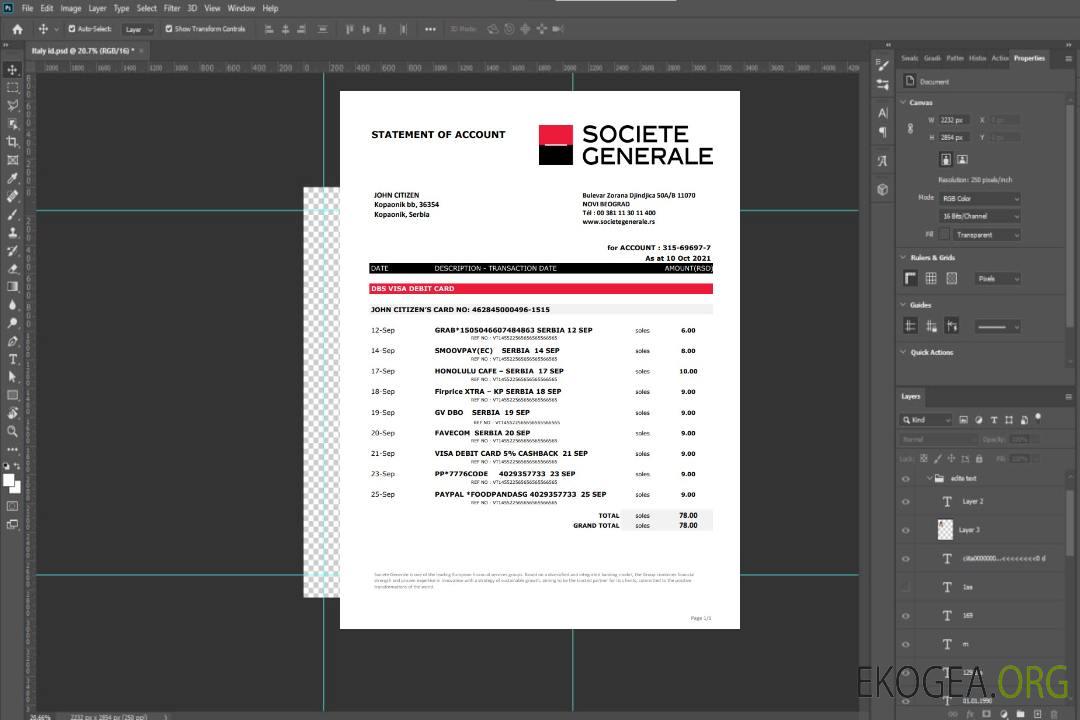1080x720 pixels.
Task: Switch to the History panel tab
Action: [977, 58]
